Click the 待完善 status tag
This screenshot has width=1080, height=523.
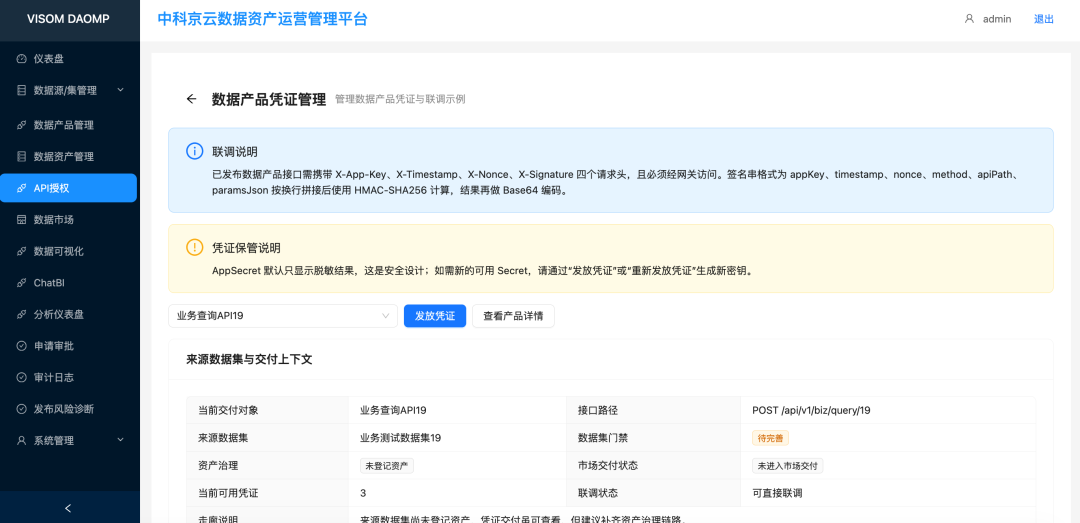pyautogui.click(x=770, y=438)
